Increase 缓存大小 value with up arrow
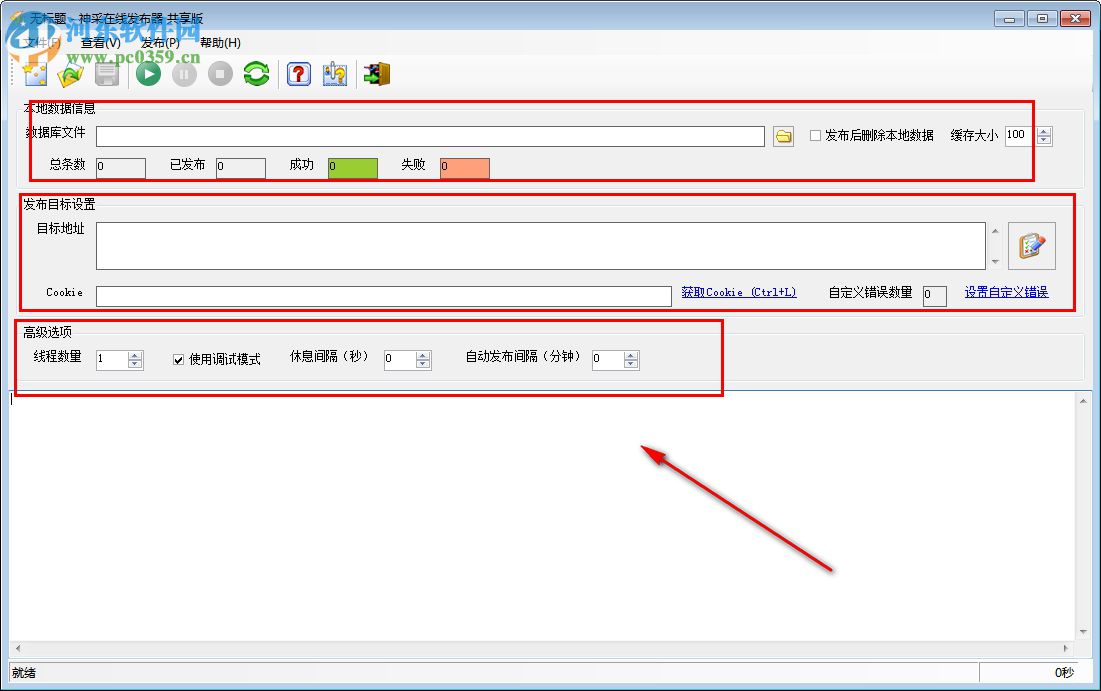 point(1044,131)
